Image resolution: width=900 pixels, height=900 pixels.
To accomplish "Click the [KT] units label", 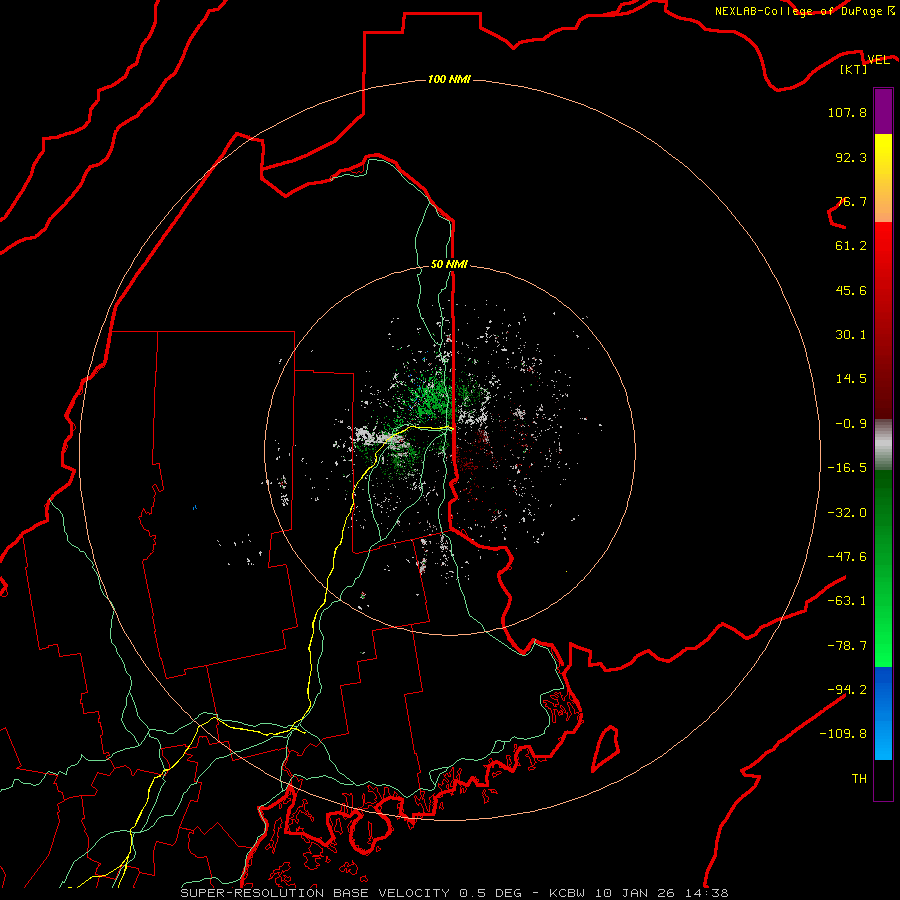I will pyautogui.click(x=853, y=69).
